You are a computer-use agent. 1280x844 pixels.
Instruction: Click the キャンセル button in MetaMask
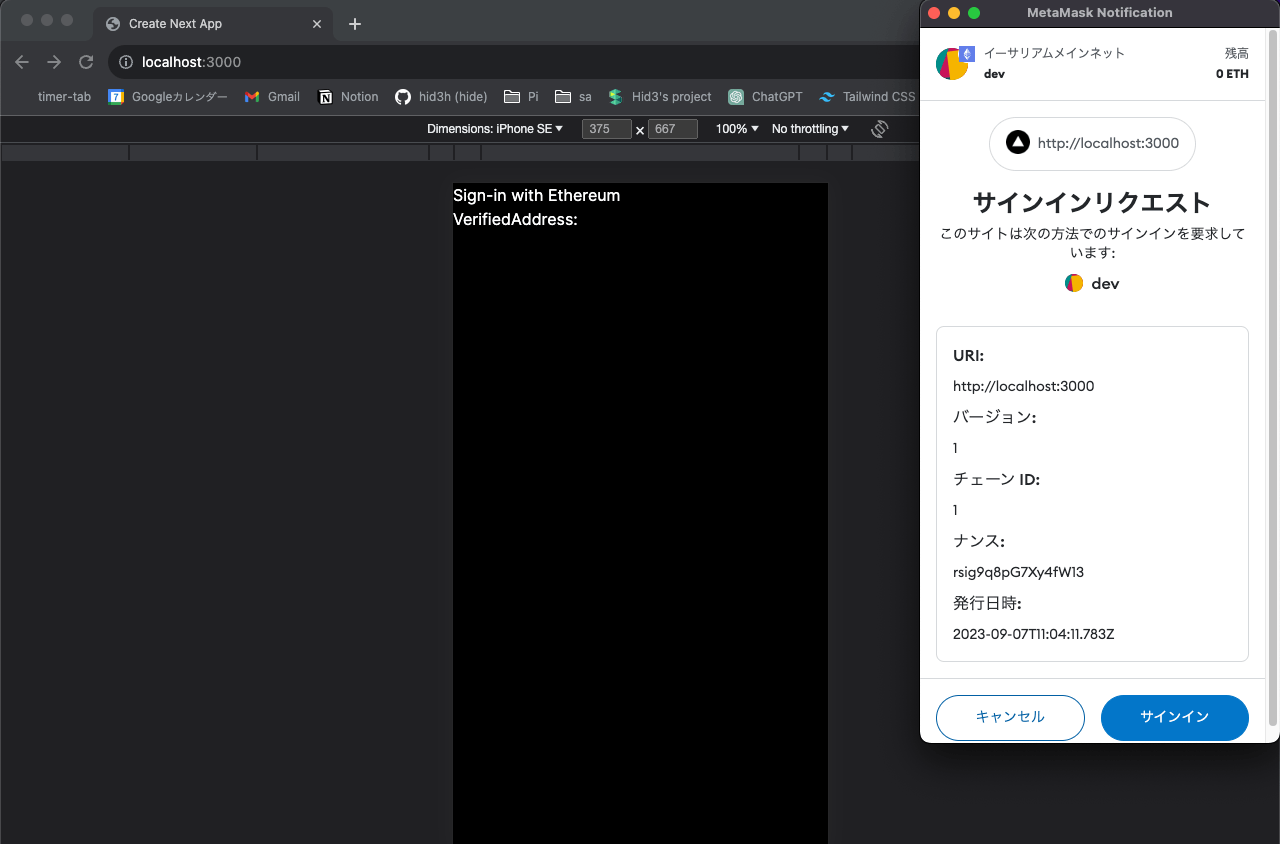[1010, 717]
